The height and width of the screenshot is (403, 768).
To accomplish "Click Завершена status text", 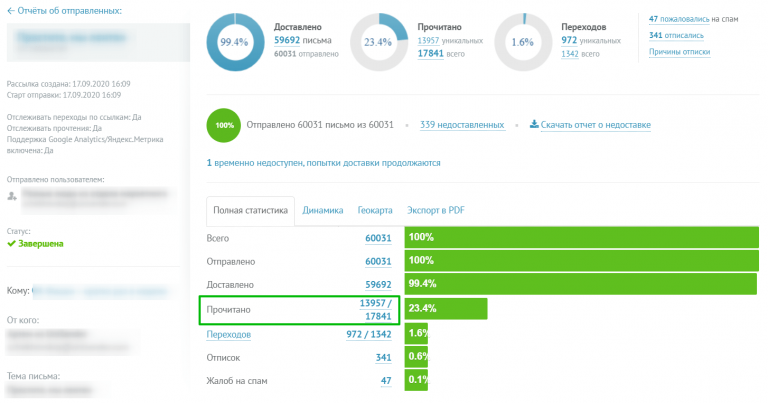I will (x=41, y=244).
